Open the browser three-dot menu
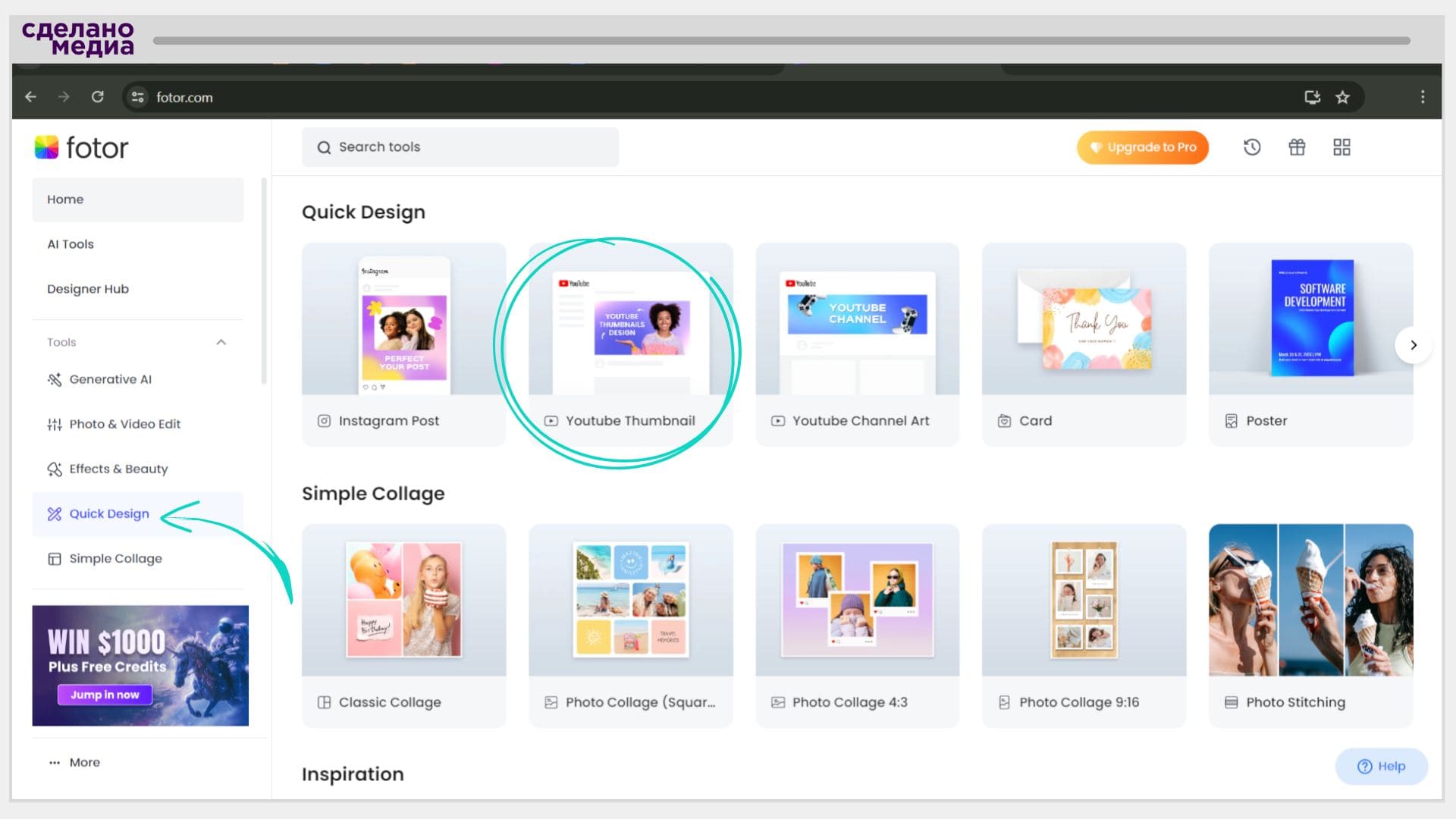 point(1423,97)
